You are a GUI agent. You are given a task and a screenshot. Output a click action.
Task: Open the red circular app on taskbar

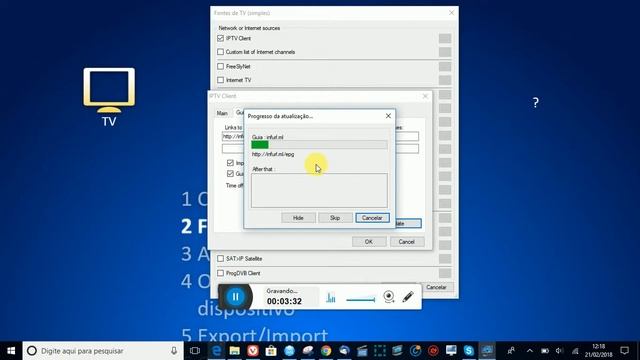[x=433, y=351]
